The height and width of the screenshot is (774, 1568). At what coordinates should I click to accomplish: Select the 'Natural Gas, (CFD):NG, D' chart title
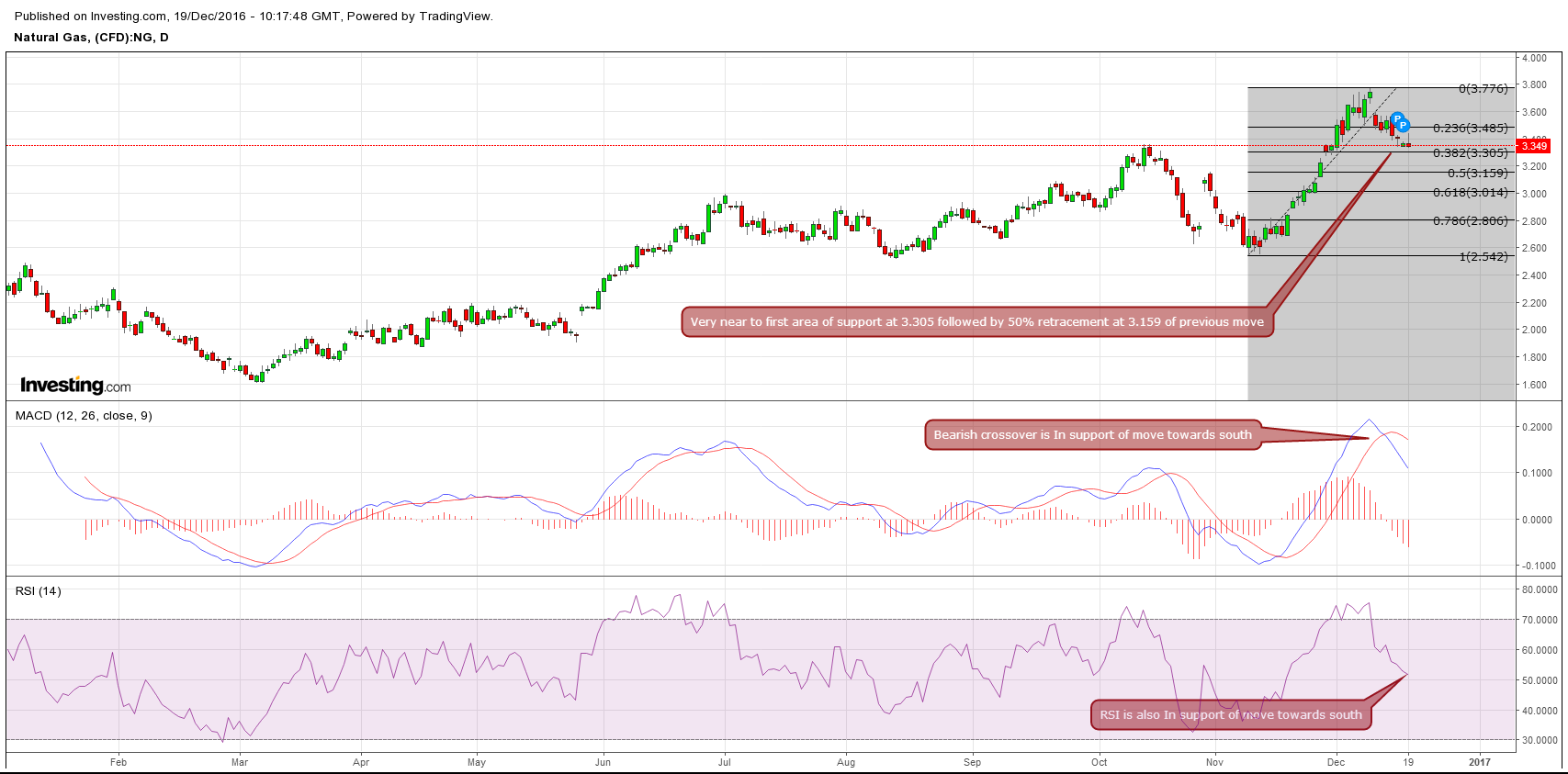point(92,38)
